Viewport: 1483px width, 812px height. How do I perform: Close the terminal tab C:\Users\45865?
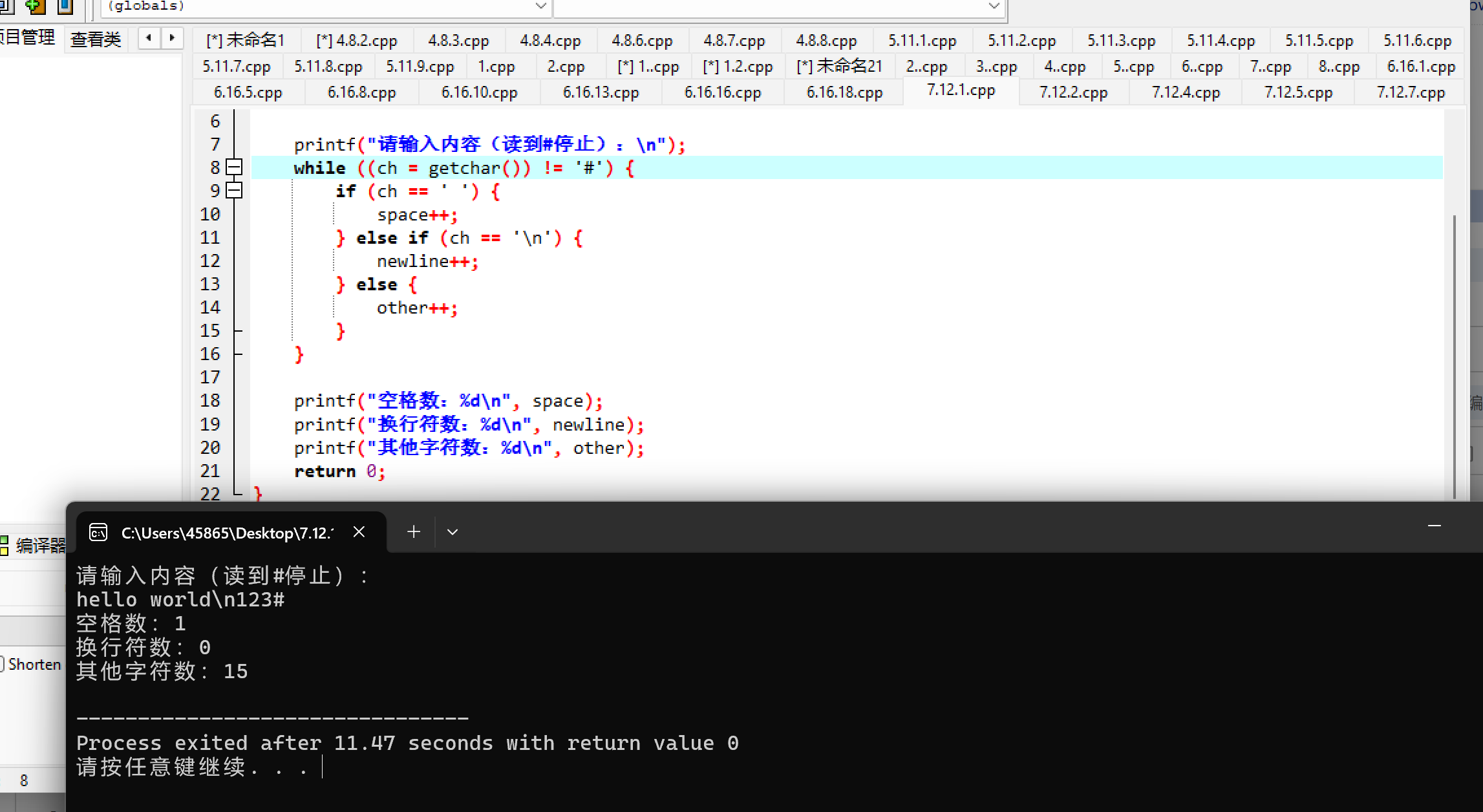(x=359, y=532)
